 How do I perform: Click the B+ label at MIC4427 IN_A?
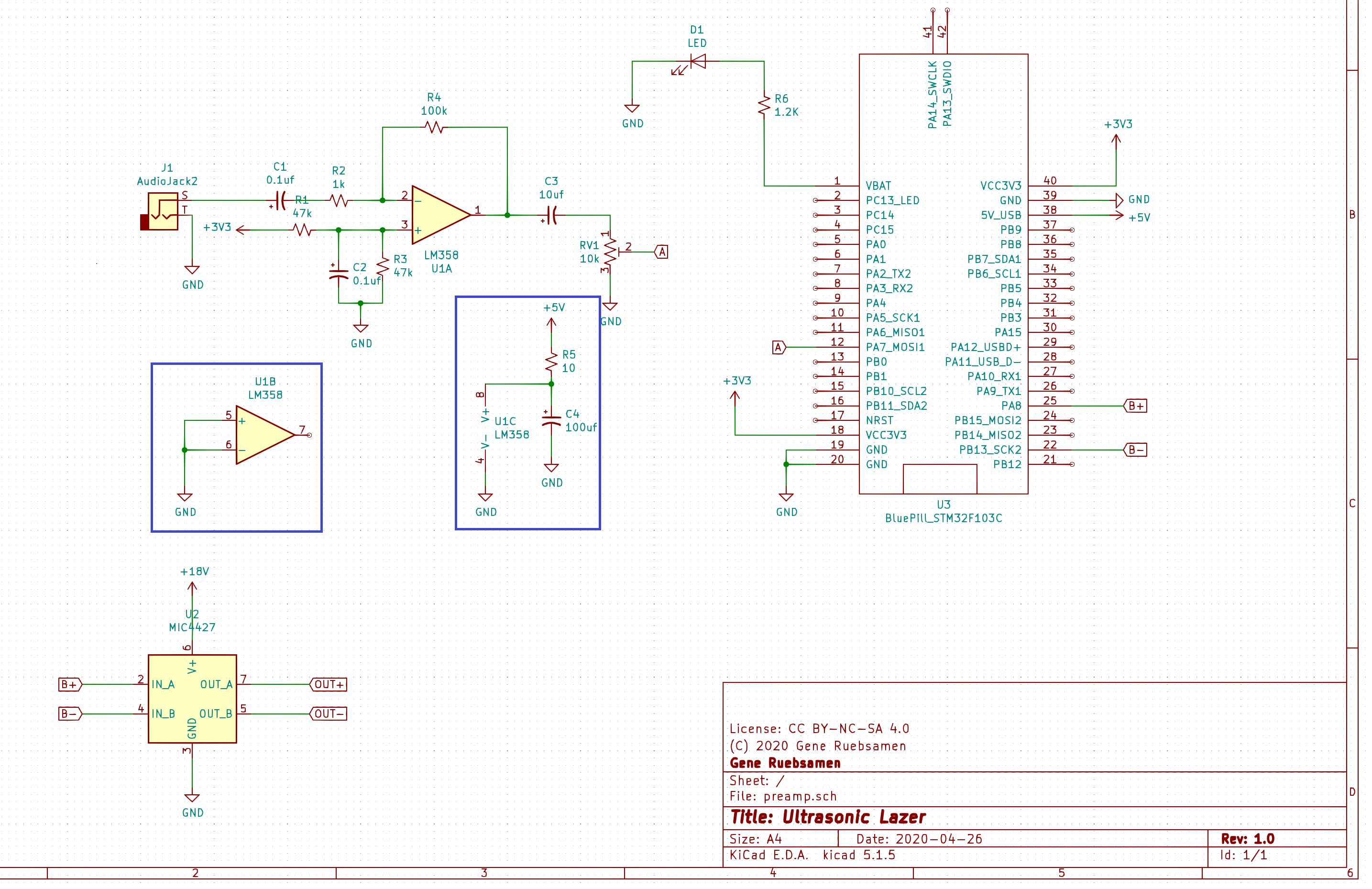click(x=70, y=685)
